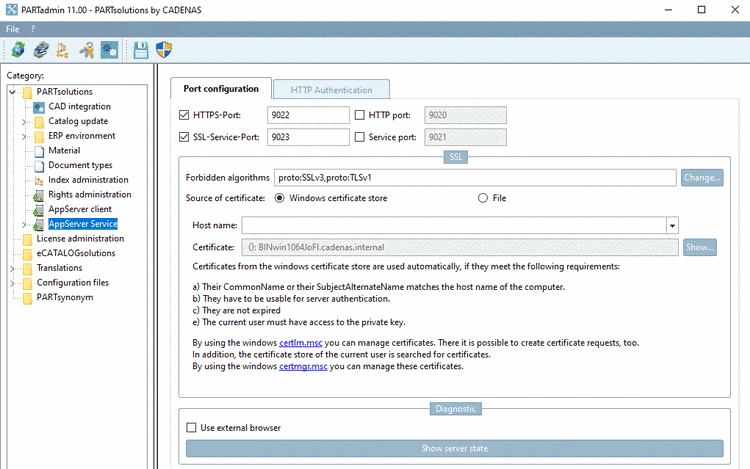
Task: Click the eCATALOGsolutions folder icon
Action: tap(28, 254)
